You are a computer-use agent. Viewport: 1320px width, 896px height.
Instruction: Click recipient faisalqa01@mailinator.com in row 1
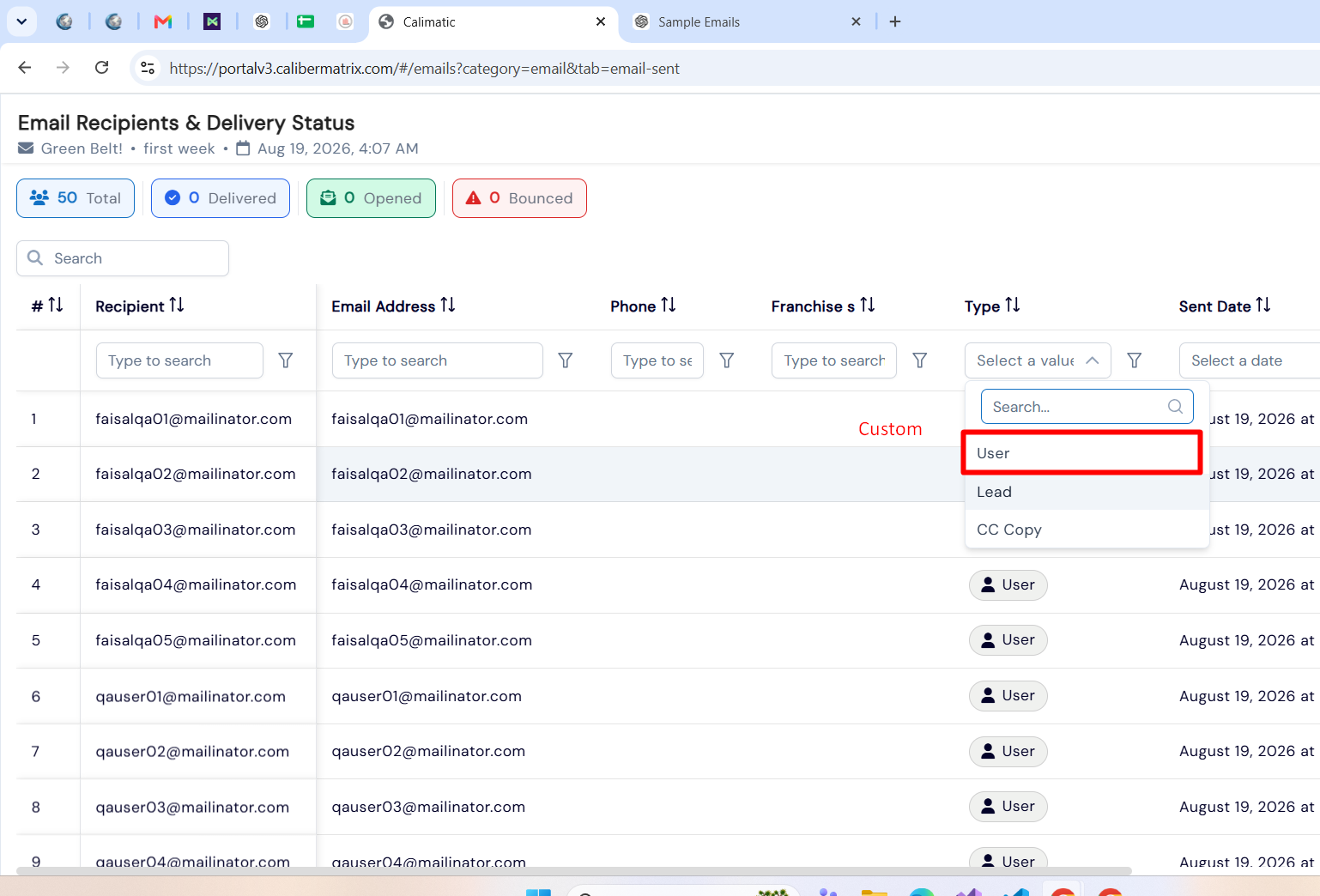point(194,419)
